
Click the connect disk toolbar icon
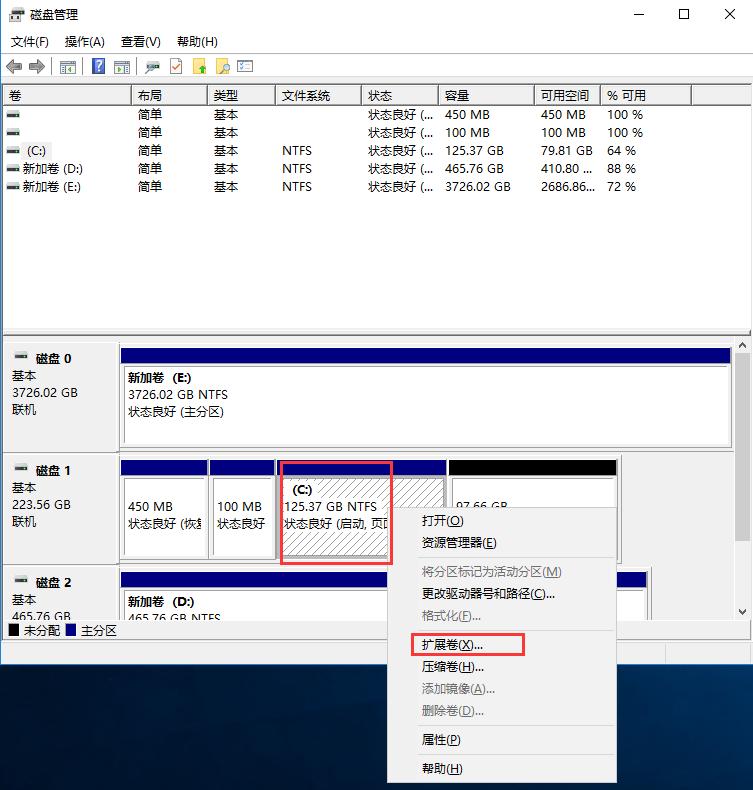click(152, 67)
